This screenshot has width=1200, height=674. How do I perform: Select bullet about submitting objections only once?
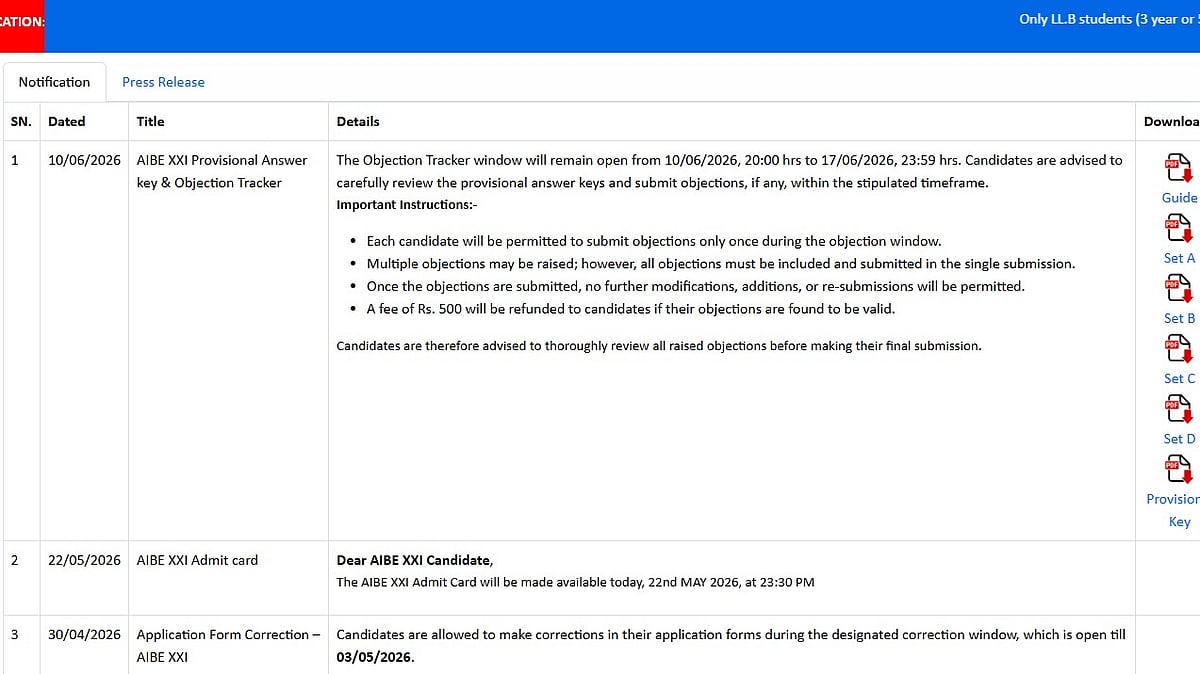(x=654, y=241)
